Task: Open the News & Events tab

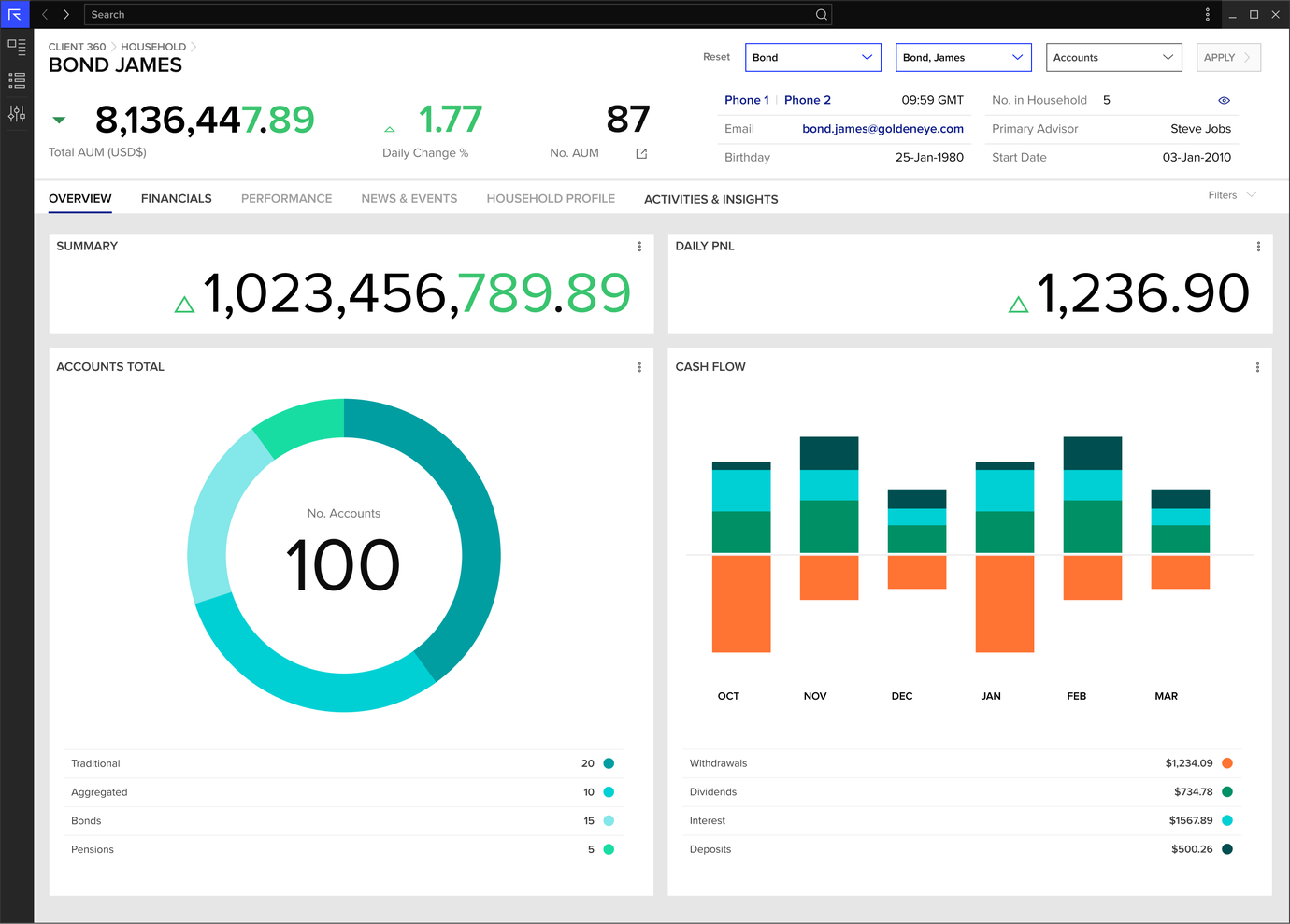Action: [409, 198]
